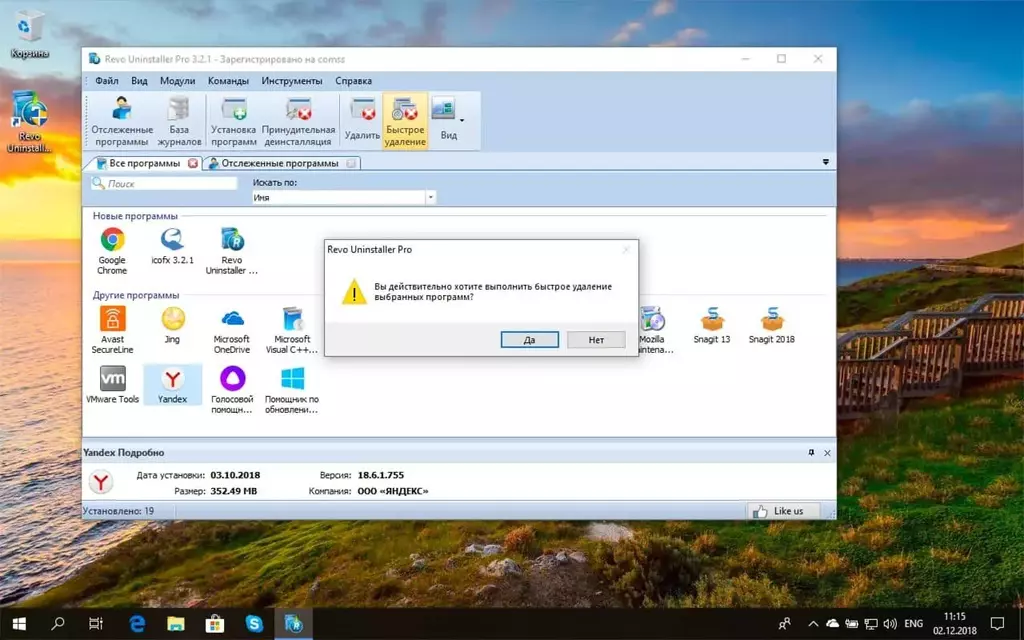Select Yandex program icon
Screen dimensions: 1024x640
pos(172,385)
